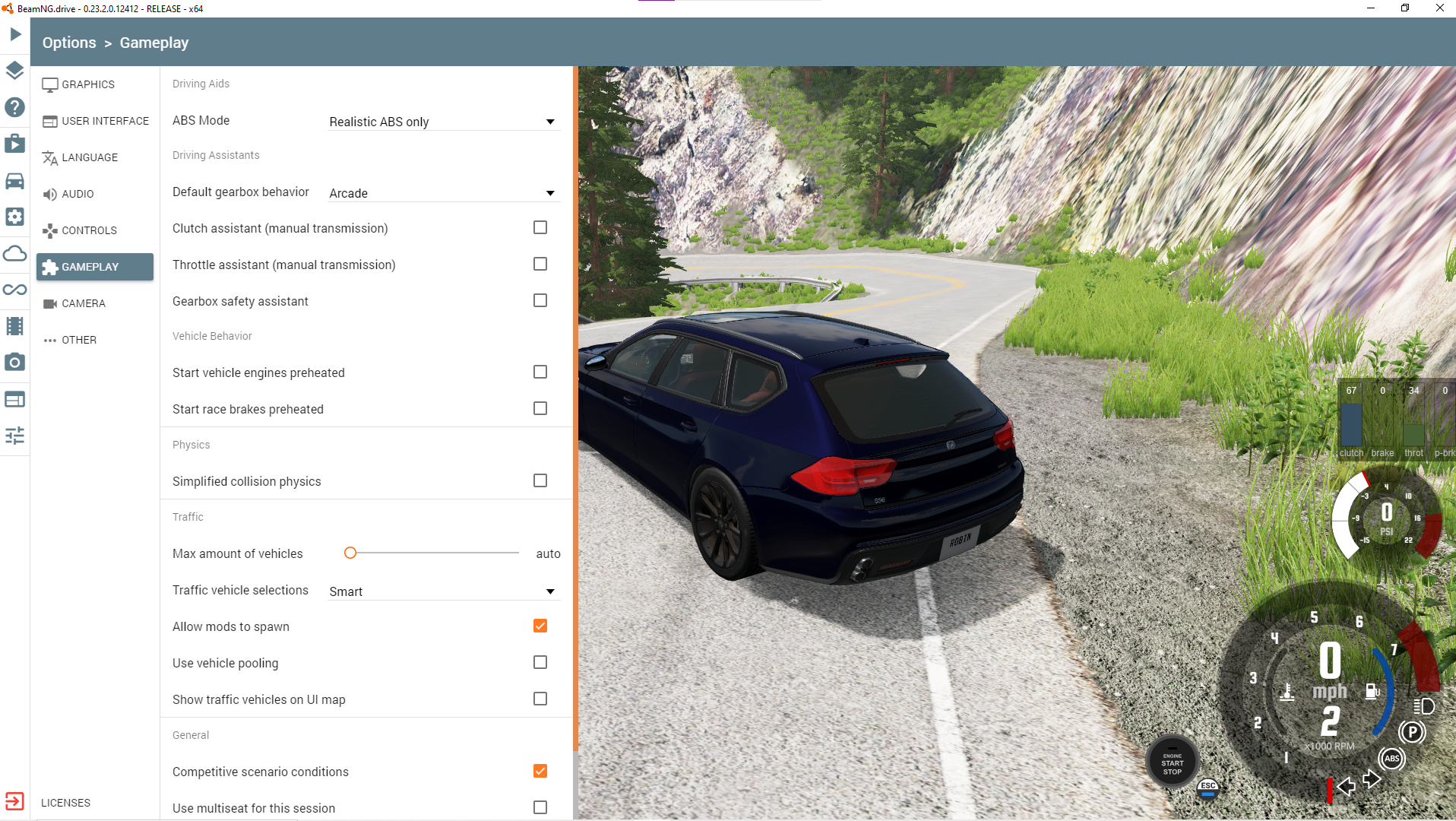Open the UI apps layout icon

click(x=15, y=399)
